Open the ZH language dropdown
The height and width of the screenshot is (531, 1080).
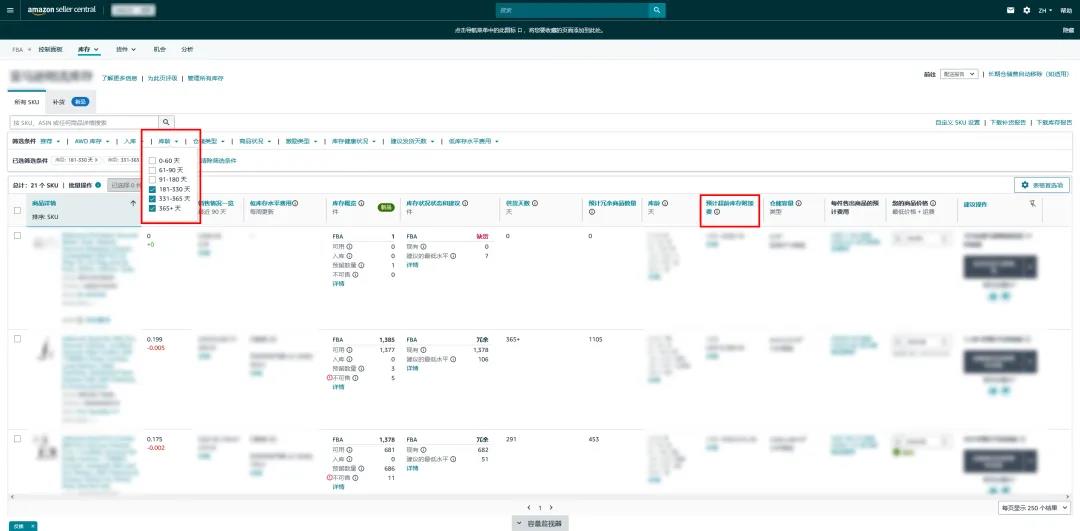point(1046,10)
